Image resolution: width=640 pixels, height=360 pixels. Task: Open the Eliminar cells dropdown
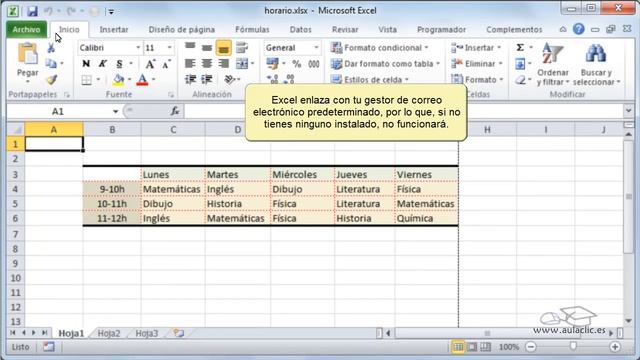click(476, 64)
